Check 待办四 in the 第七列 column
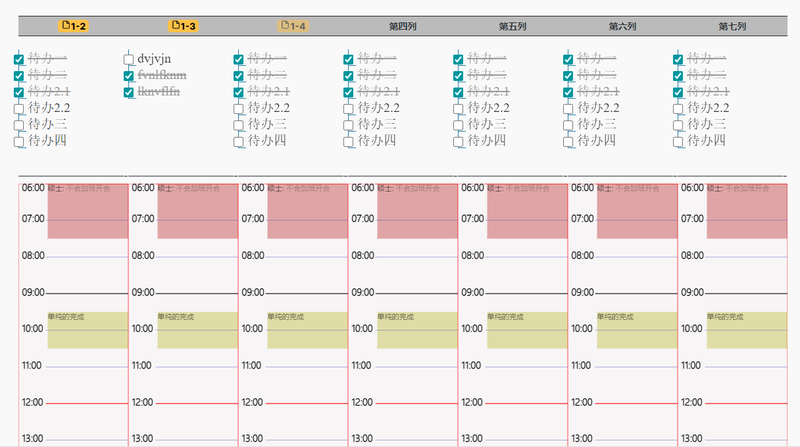Image resolution: width=800 pixels, height=447 pixels. click(678, 141)
